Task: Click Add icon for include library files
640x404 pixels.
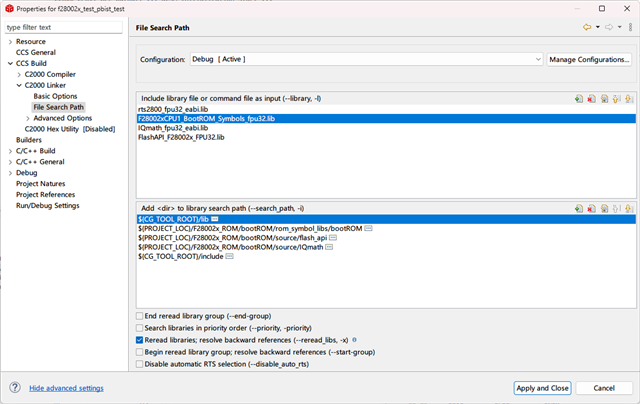Action: click(579, 99)
